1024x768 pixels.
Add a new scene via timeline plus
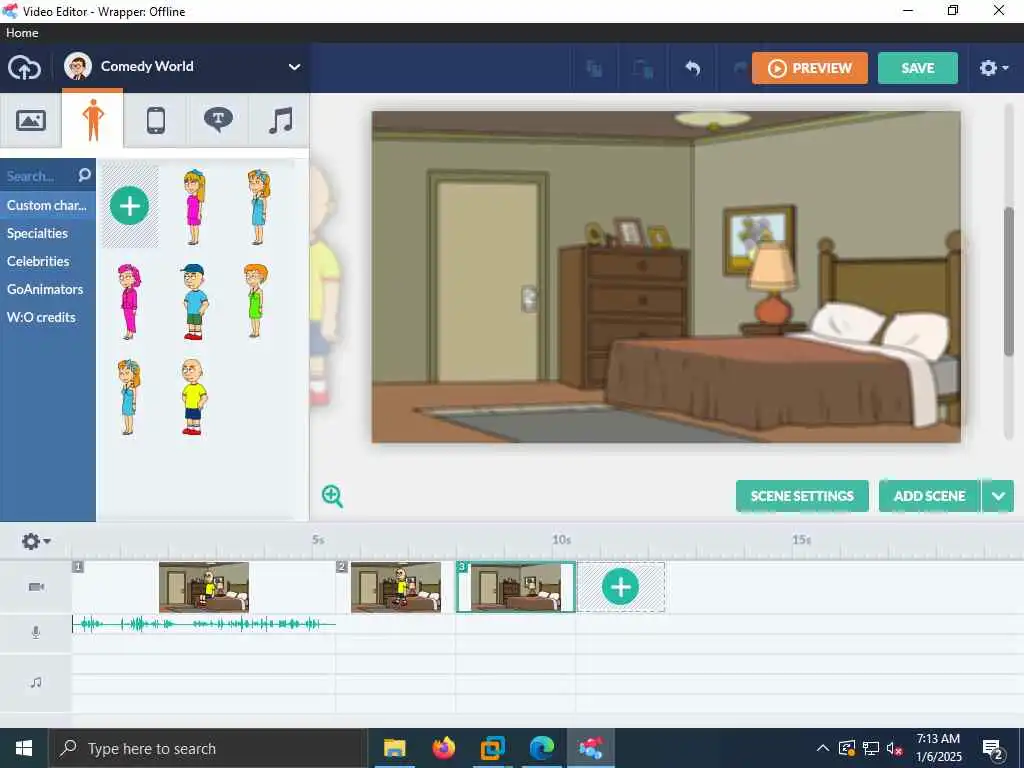[620, 587]
